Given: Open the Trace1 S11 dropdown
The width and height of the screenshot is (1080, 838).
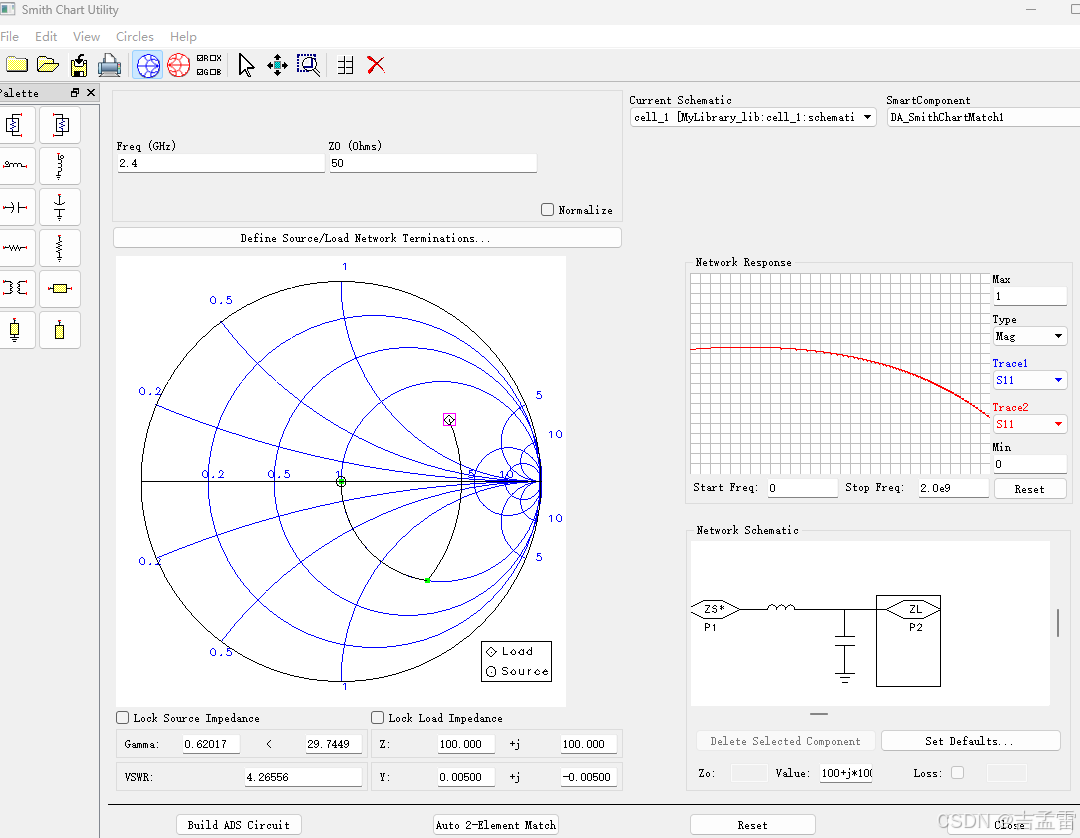Looking at the screenshot, I should click(x=1029, y=380).
